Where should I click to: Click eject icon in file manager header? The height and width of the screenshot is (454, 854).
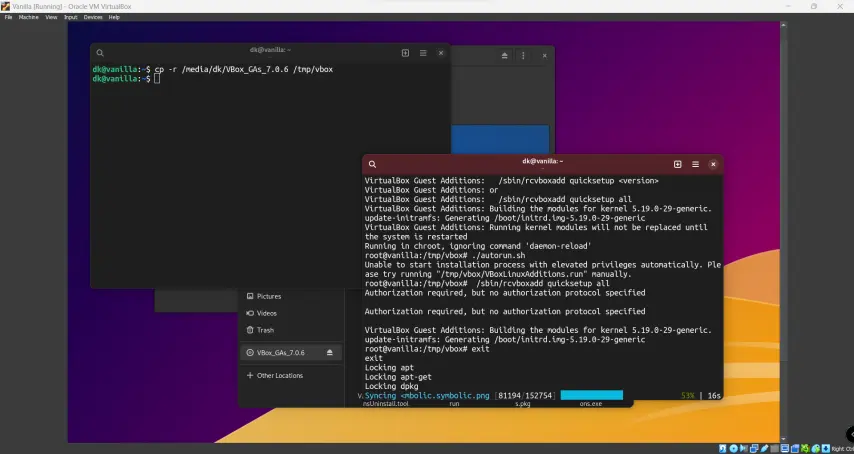[504, 56]
